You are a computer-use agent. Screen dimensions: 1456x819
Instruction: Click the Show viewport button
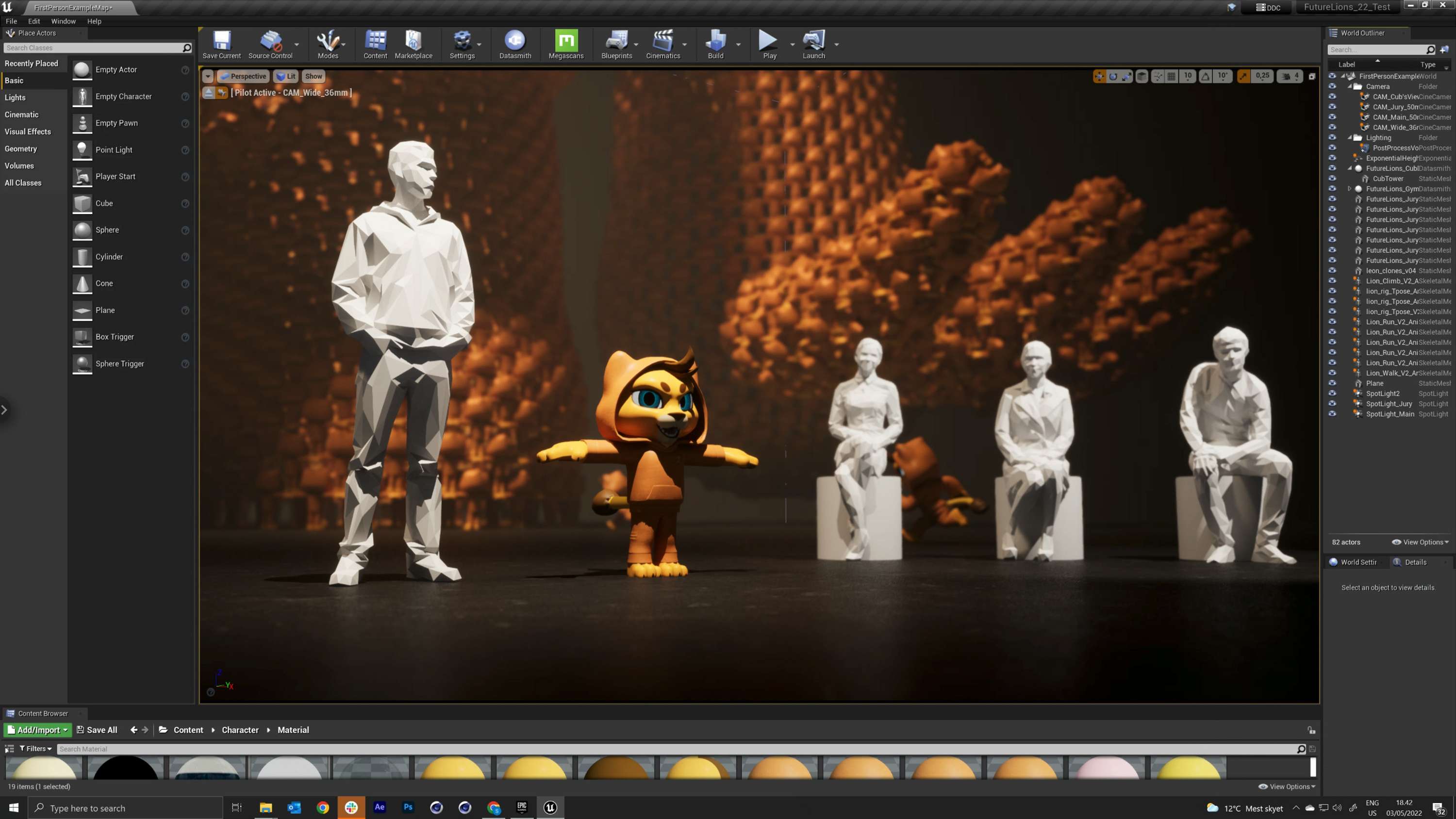[314, 76]
